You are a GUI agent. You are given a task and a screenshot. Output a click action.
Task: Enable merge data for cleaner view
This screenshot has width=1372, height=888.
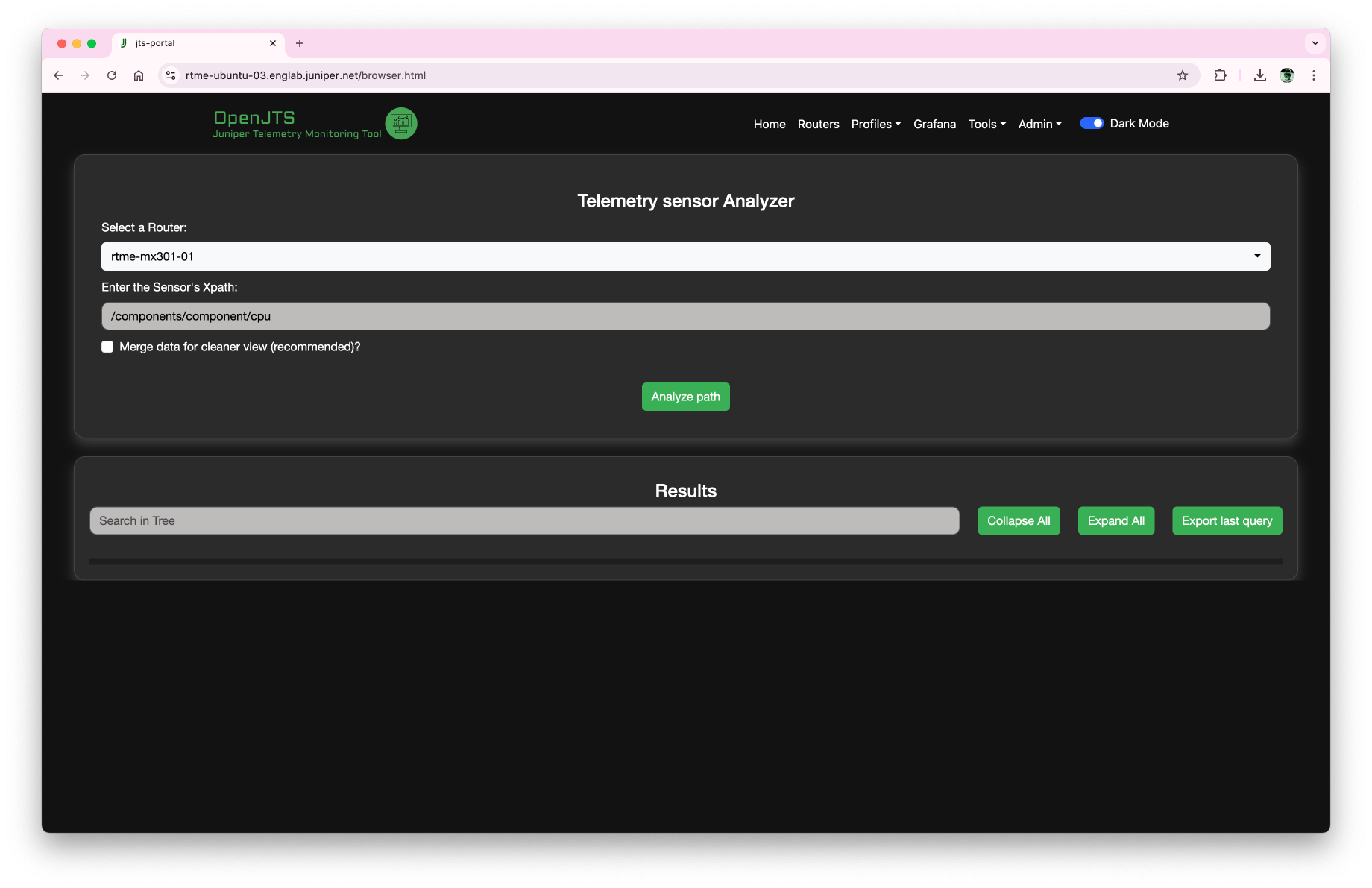pyautogui.click(x=107, y=347)
